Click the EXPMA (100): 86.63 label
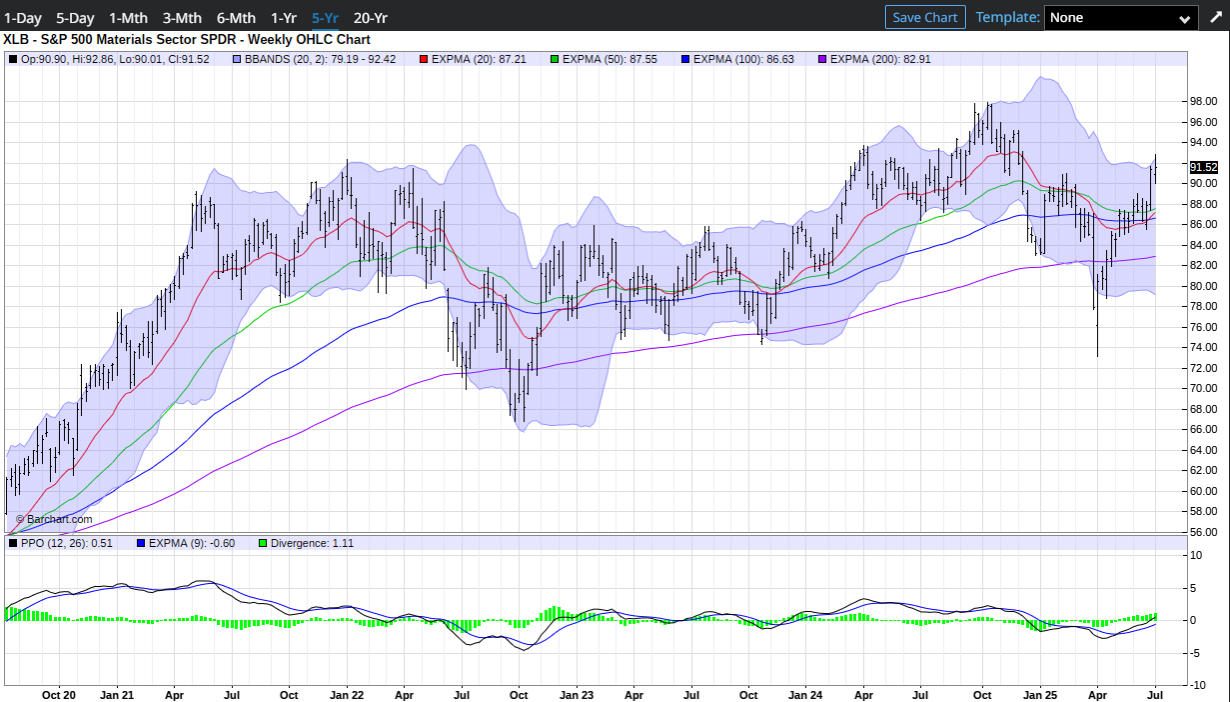This screenshot has width=1230, height=702. pos(743,59)
